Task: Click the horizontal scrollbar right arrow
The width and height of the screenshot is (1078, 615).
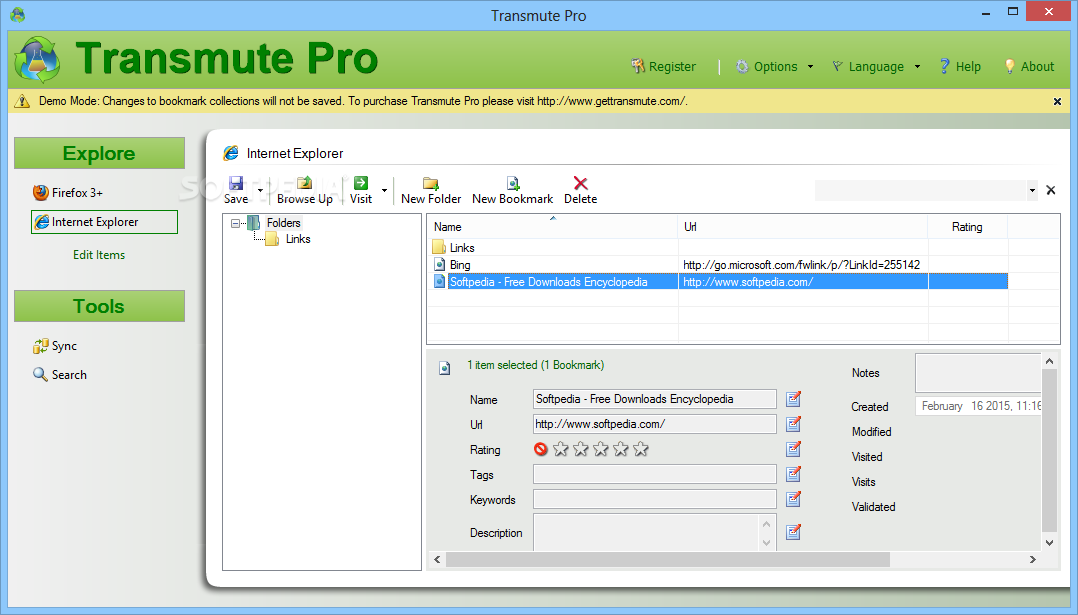Action: [x=1033, y=559]
